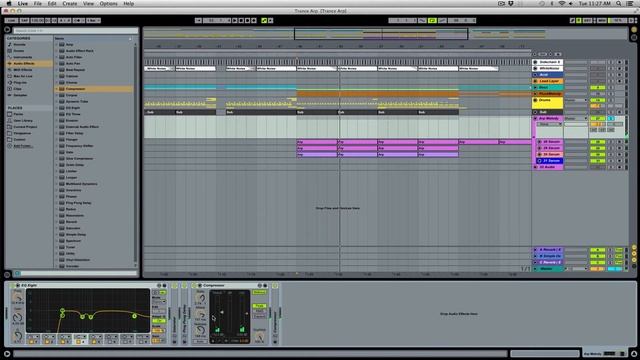Image resolution: width=640 pixels, height=360 pixels.
Task: Unfold the Drums track
Action: [535, 100]
